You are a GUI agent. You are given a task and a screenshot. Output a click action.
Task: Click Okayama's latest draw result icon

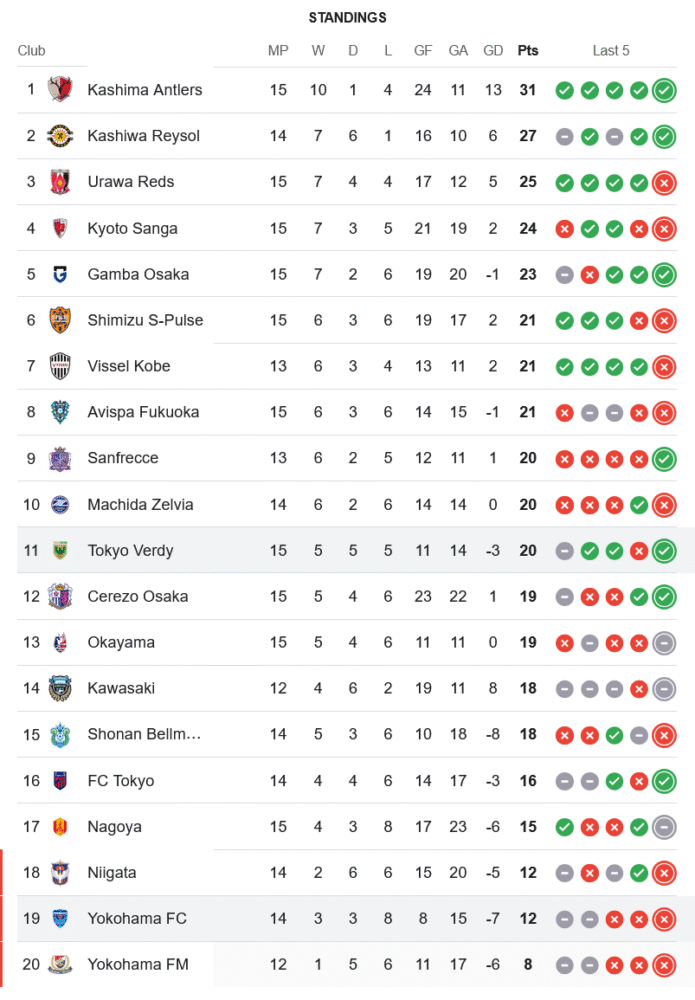[x=663, y=642]
